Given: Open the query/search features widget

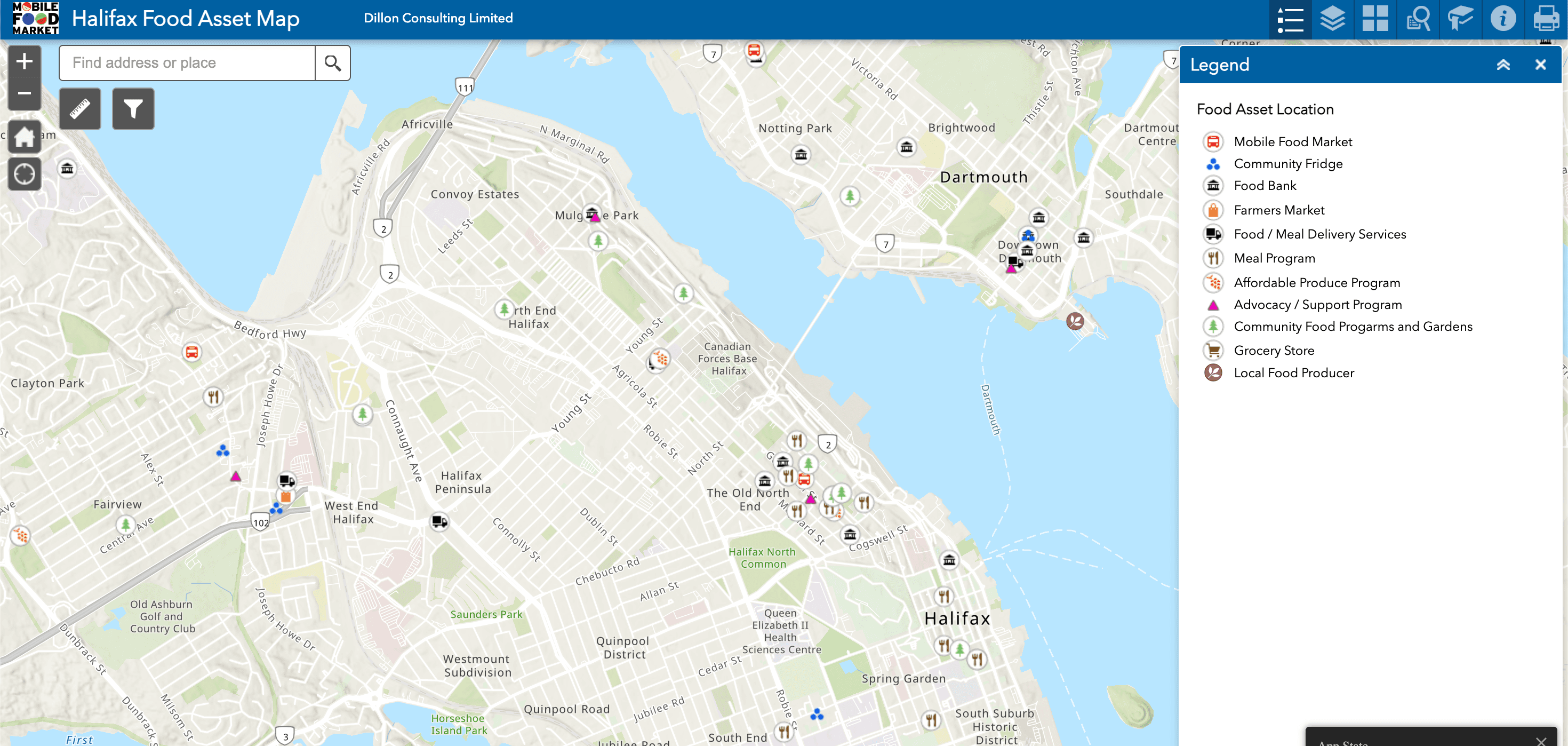Looking at the screenshot, I should coord(1418,19).
